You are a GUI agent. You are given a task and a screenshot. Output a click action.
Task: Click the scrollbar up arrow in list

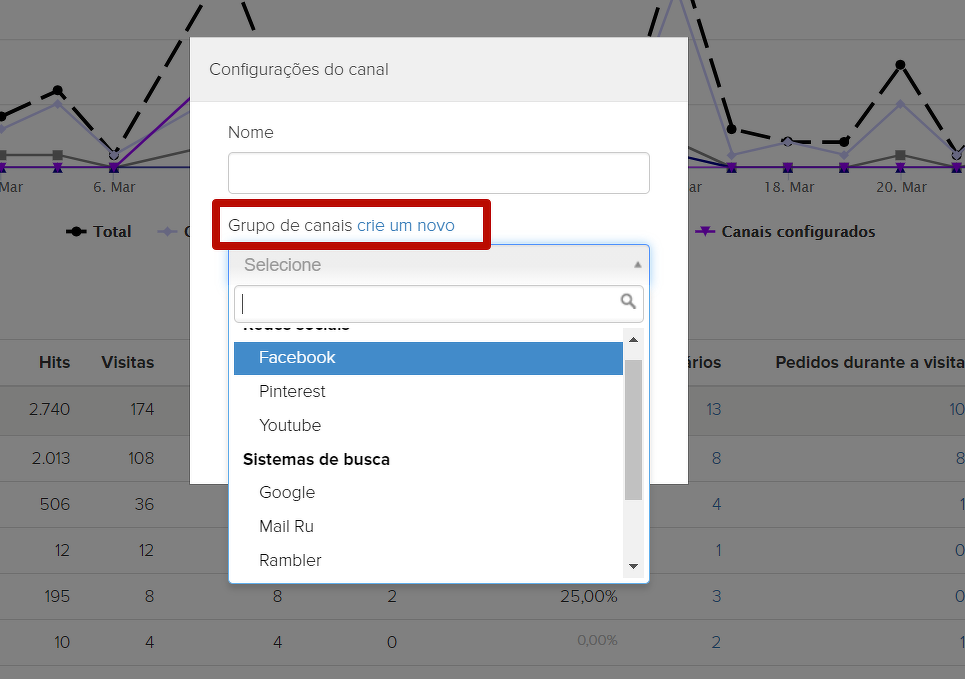[632, 340]
